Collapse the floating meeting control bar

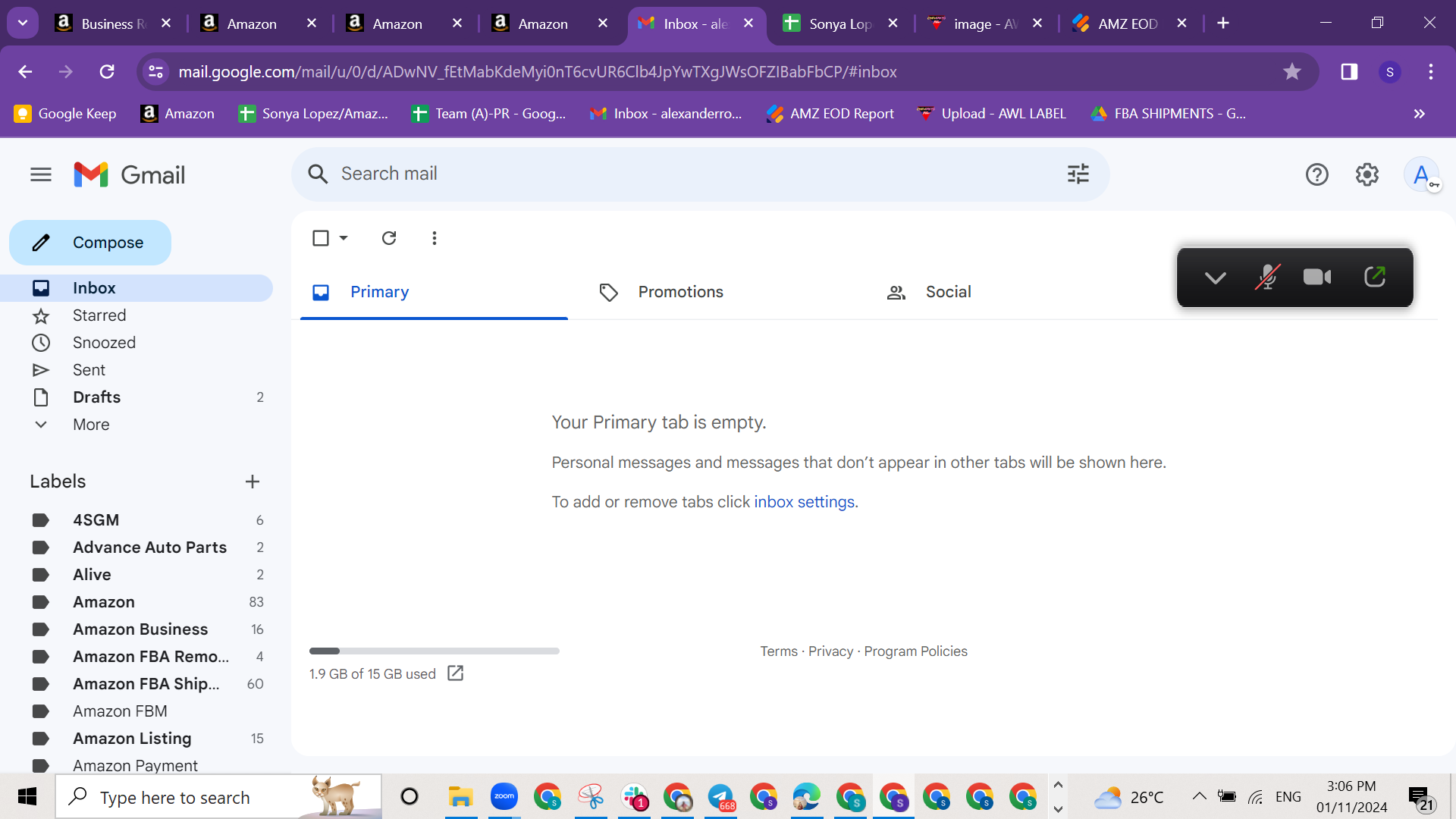click(x=1215, y=278)
